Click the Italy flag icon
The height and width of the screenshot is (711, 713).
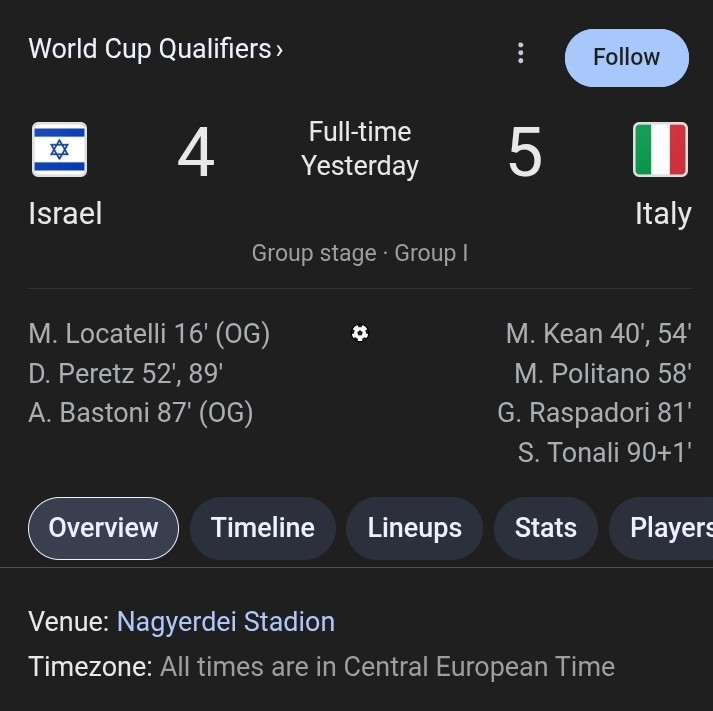(660, 150)
